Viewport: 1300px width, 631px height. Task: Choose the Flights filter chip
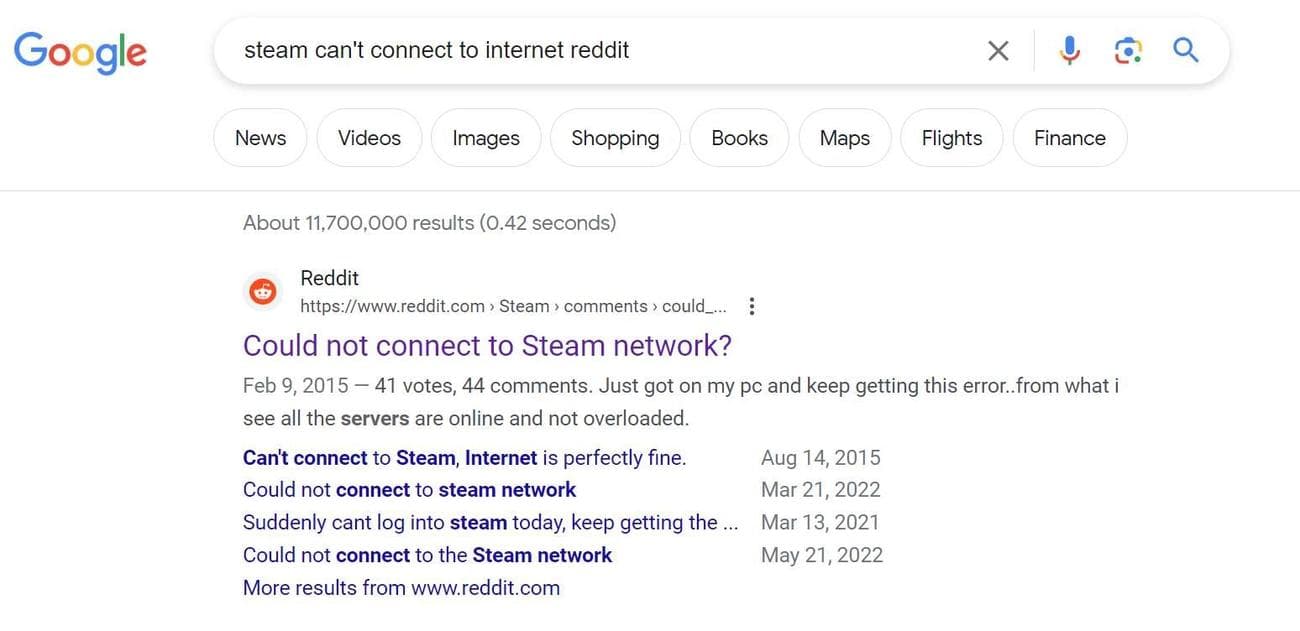[x=952, y=138]
